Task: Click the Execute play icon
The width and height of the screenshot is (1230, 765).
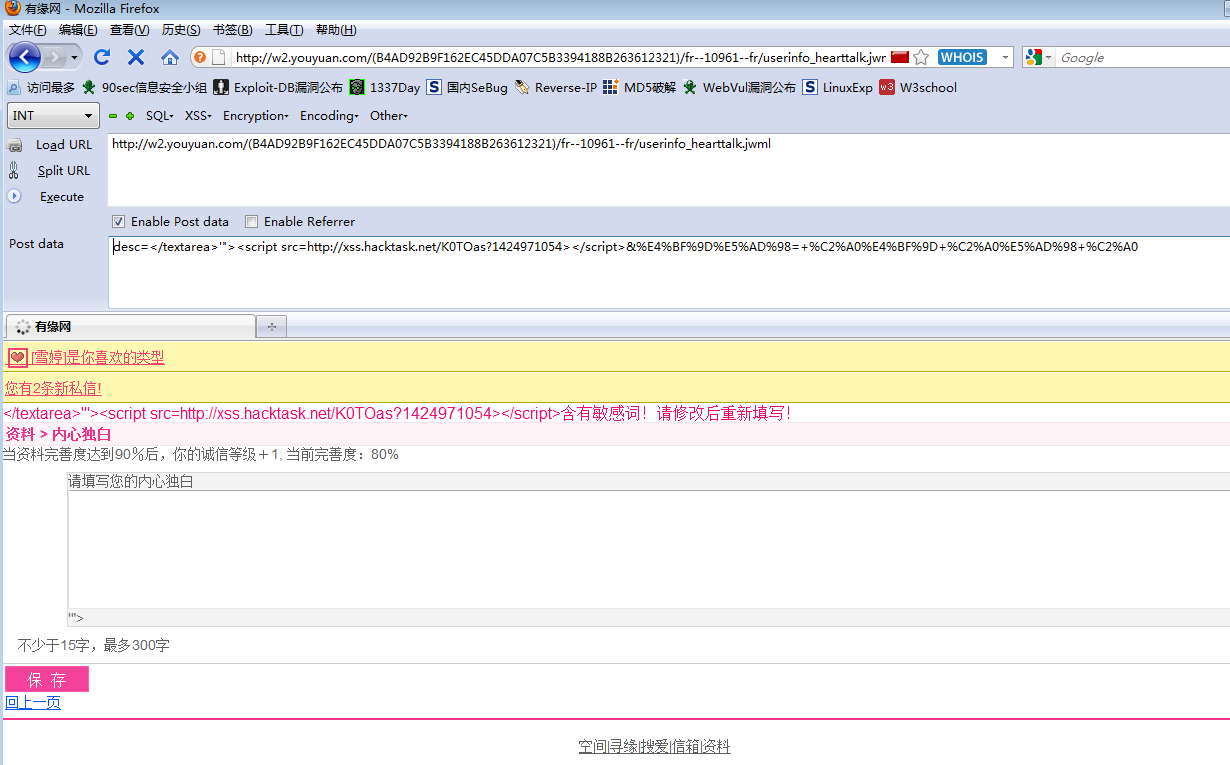Action: (14, 196)
